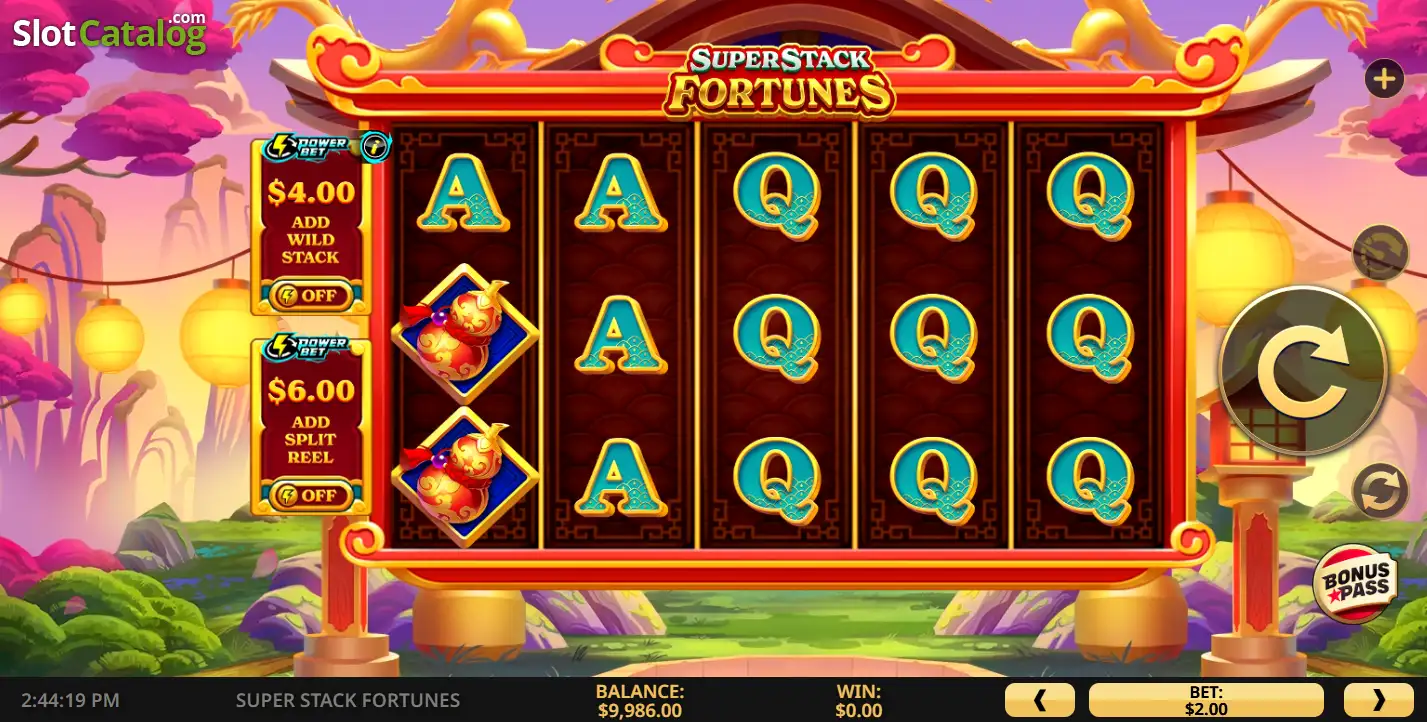Toggle the $6.00 Add Split Reel switch

310,495
